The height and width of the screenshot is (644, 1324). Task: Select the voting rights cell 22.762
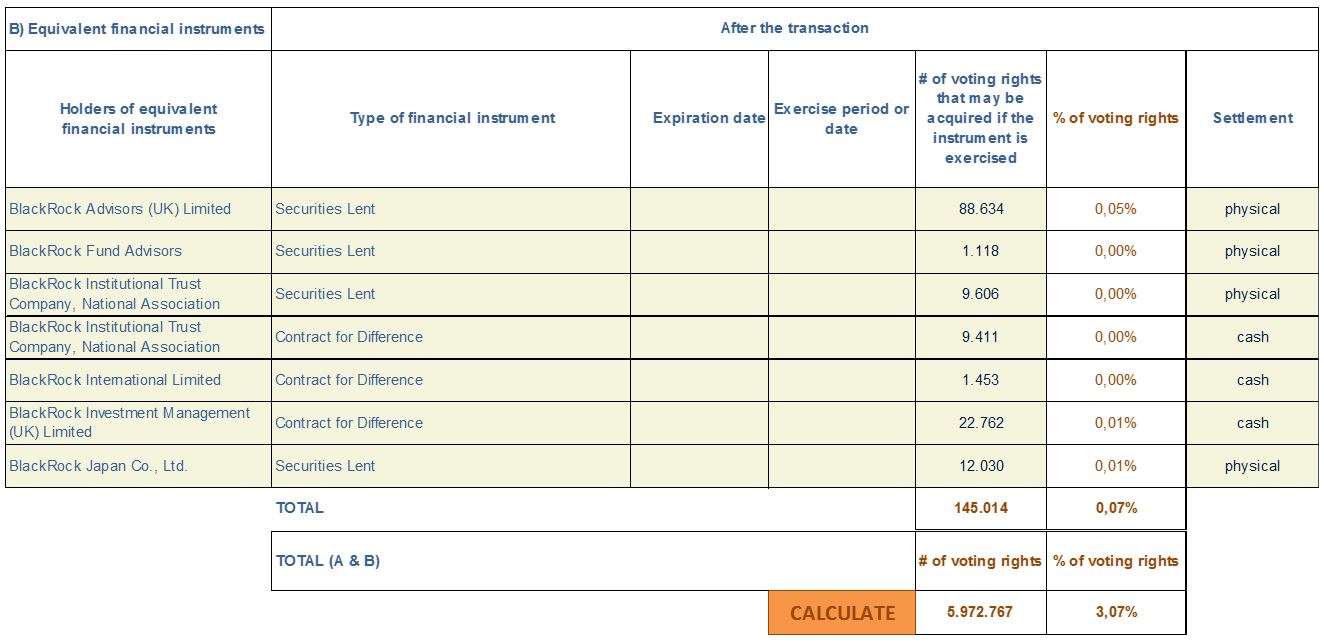pyautogui.click(x=981, y=423)
